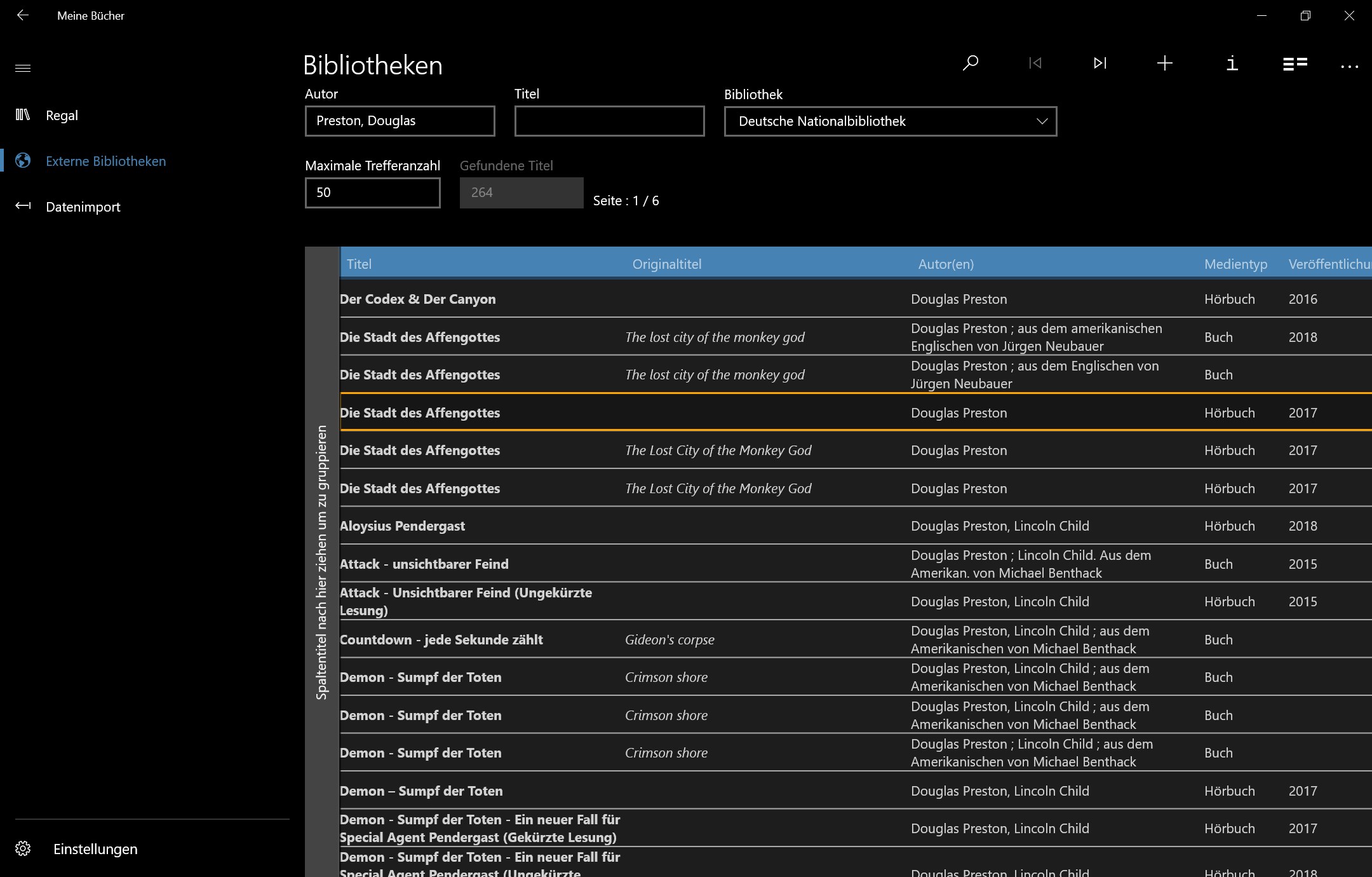Click the plus add icon
Image resolution: width=1372 pixels, height=877 pixels.
pyautogui.click(x=1164, y=63)
